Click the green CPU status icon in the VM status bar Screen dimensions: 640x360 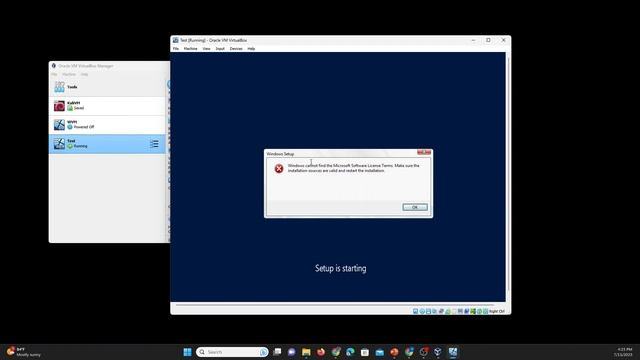click(x=473, y=311)
